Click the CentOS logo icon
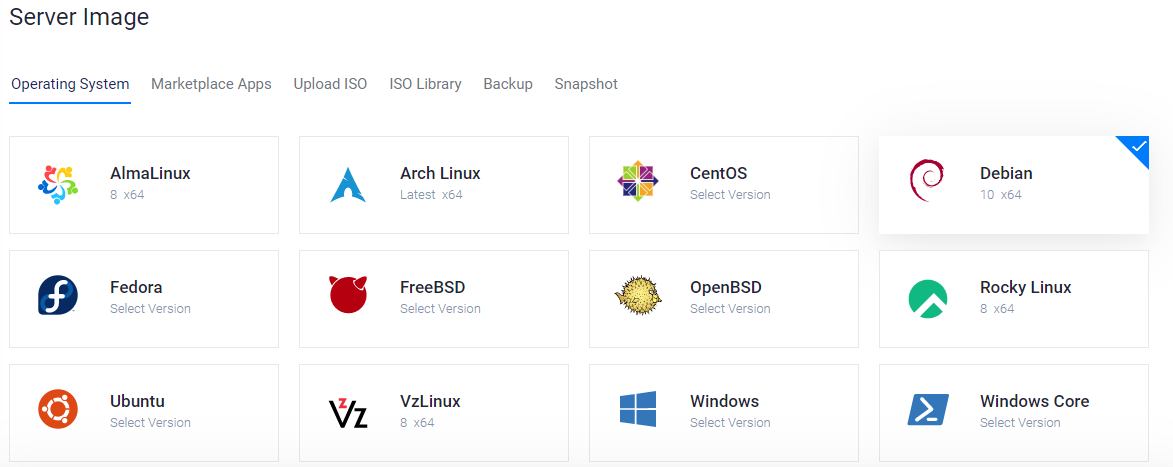This screenshot has height=467, width=1173. point(638,182)
